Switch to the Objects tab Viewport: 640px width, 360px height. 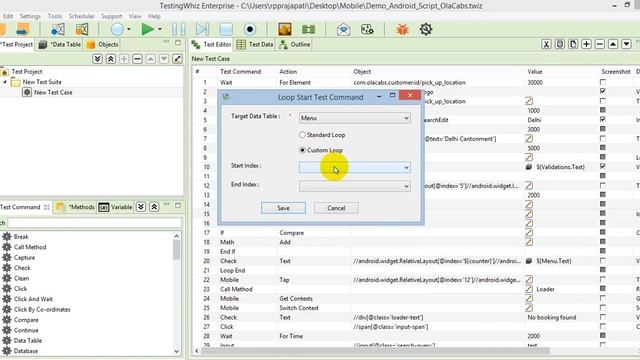pyautogui.click(x=102, y=44)
